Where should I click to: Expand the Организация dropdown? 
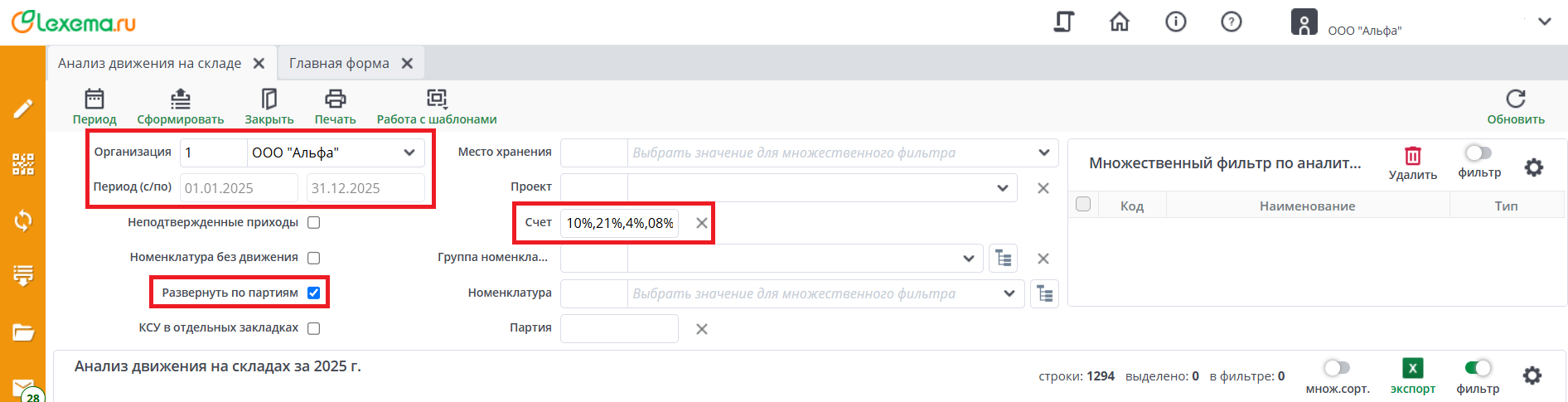409,153
